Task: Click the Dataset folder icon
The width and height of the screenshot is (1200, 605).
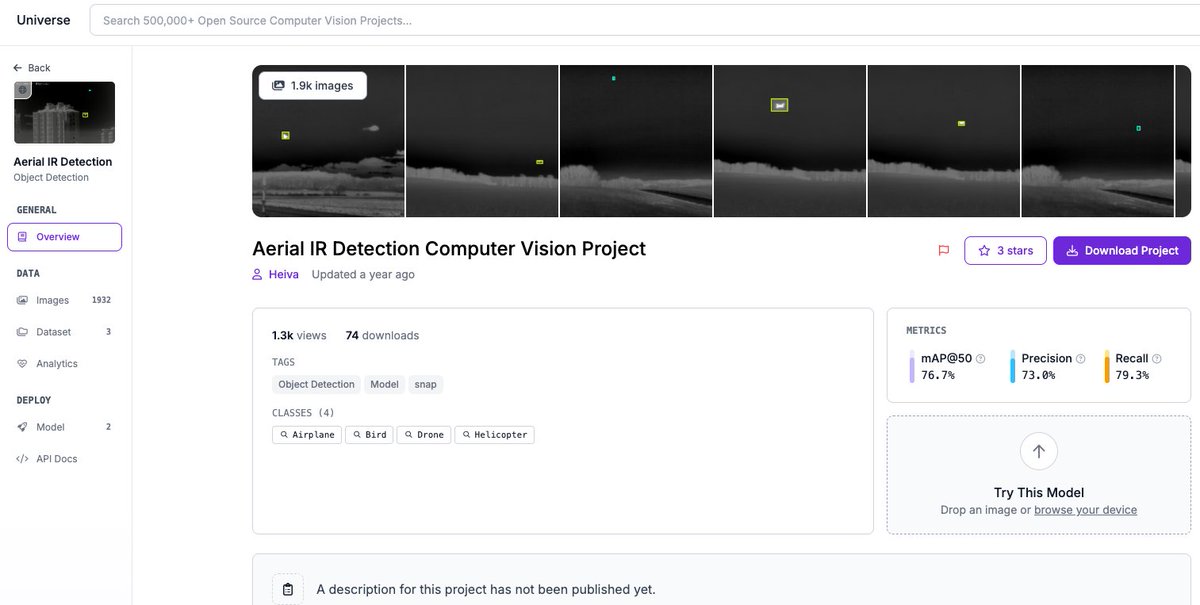Action: click(22, 332)
